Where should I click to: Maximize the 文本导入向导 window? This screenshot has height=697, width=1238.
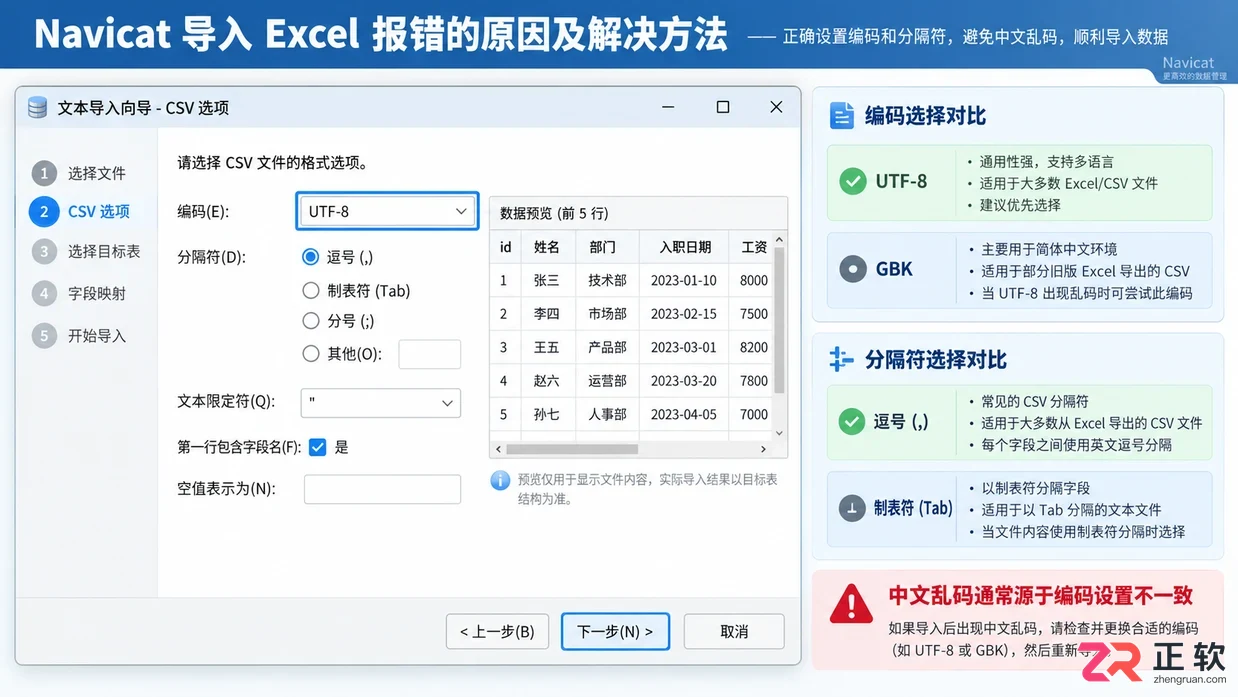tap(723, 107)
